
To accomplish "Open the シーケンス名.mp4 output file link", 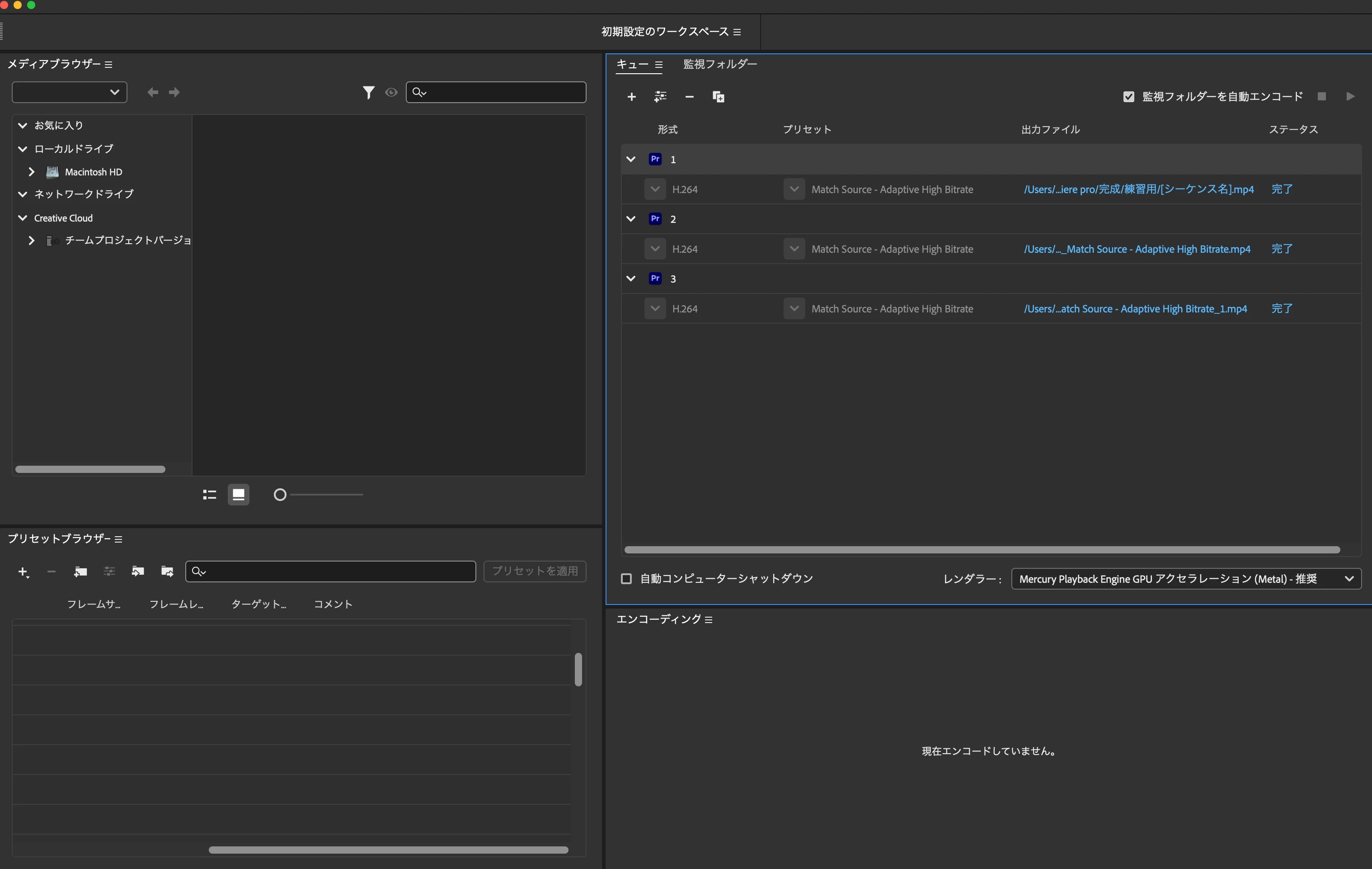I will click(x=1138, y=189).
